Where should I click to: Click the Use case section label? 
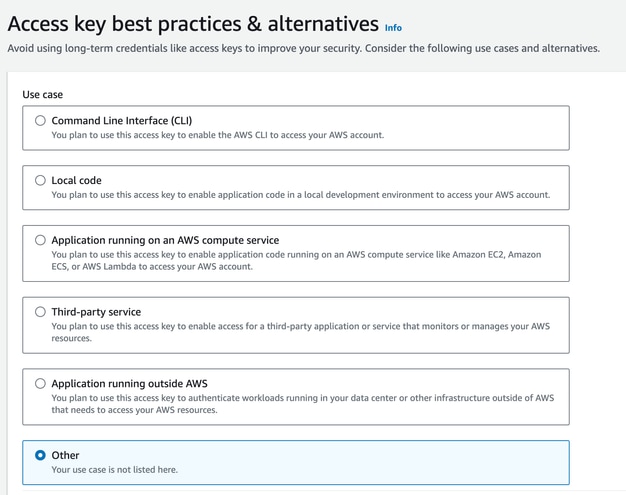pyautogui.click(x=43, y=95)
